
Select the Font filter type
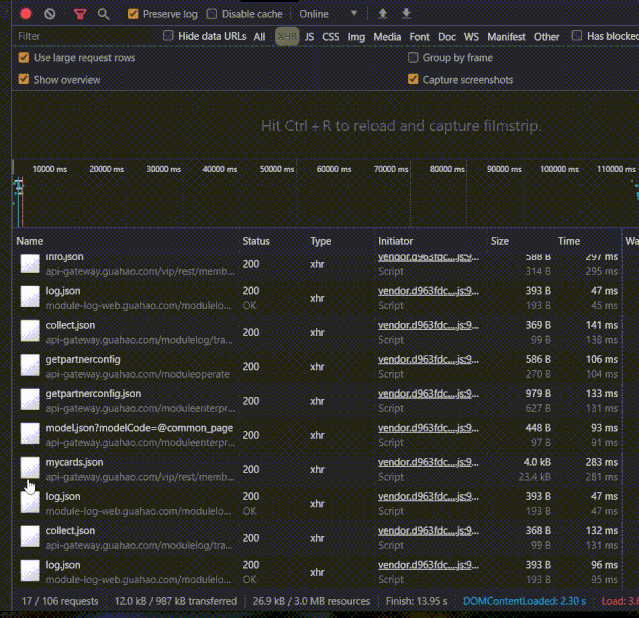click(420, 37)
